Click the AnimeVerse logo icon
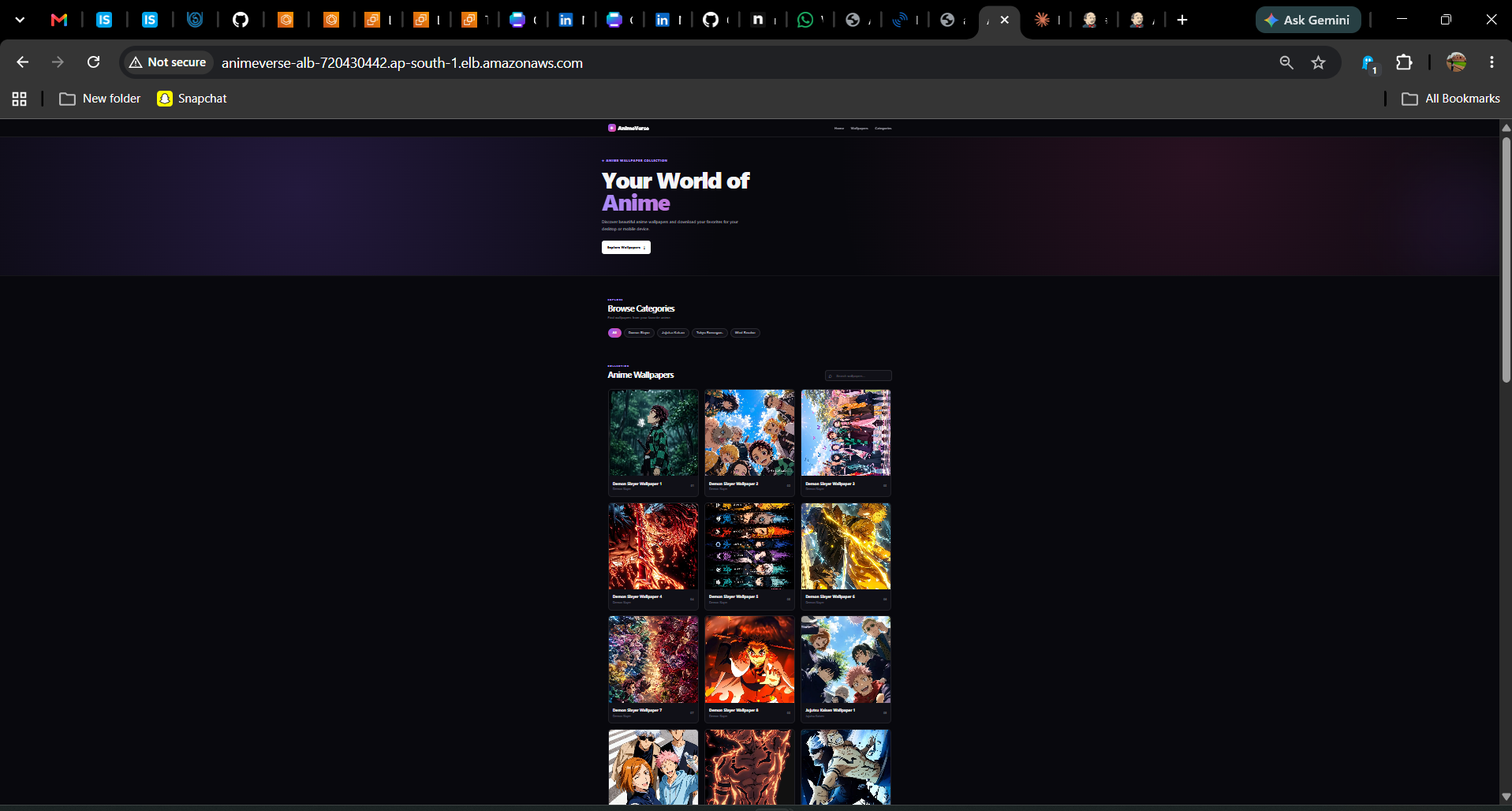The height and width of the screenshot is (811, 1512). [x=612, y=128]
